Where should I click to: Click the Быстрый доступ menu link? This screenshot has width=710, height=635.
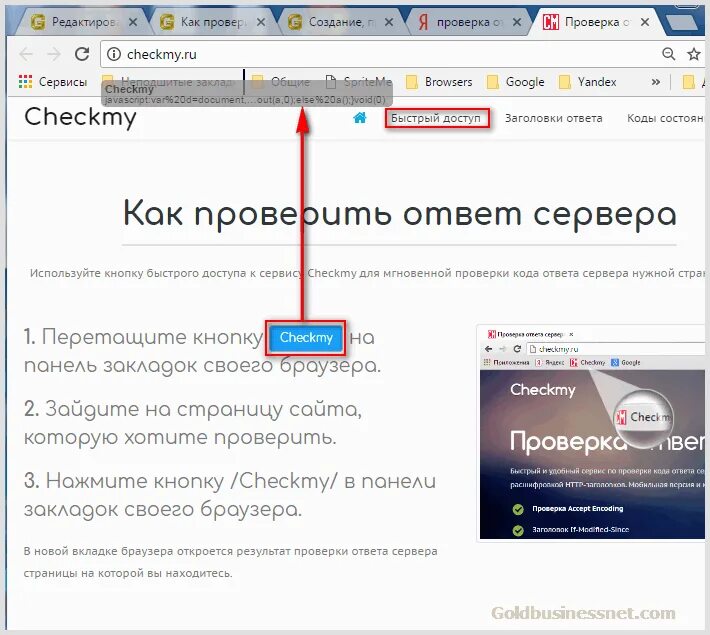coord(436,118)
